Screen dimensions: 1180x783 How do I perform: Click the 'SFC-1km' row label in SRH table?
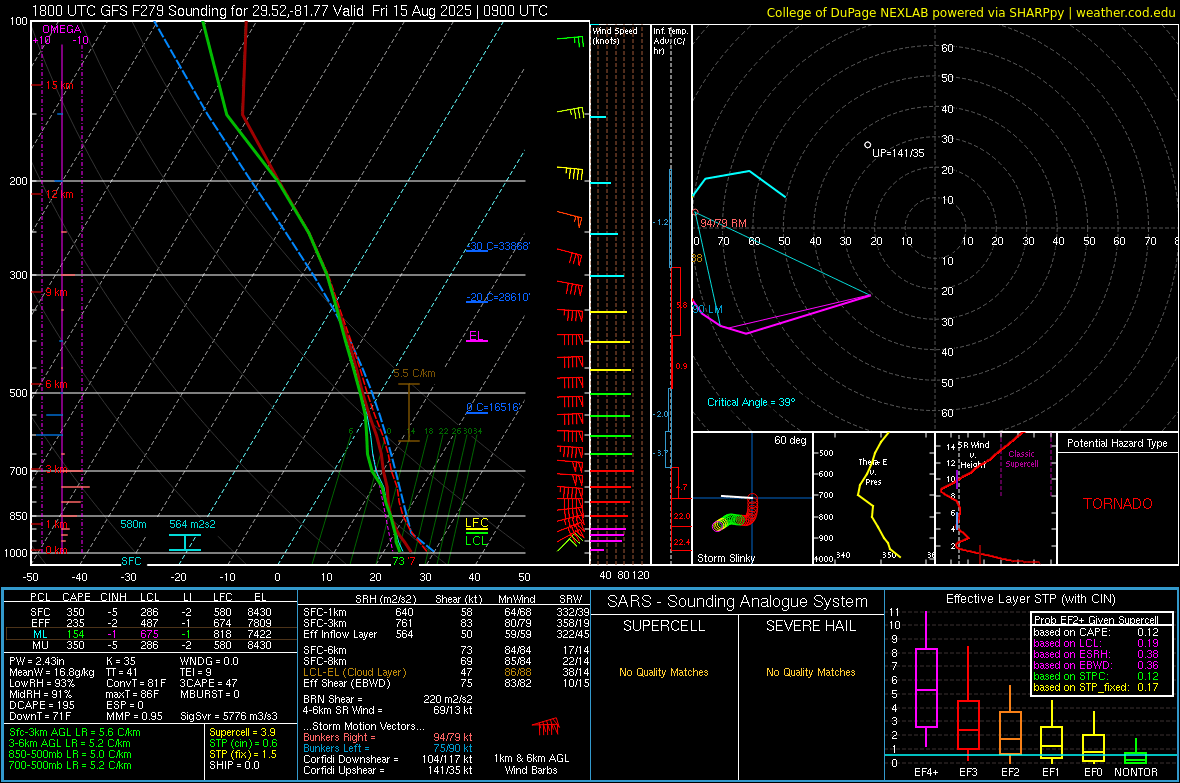pyautogui.click(x=325, y=612)
